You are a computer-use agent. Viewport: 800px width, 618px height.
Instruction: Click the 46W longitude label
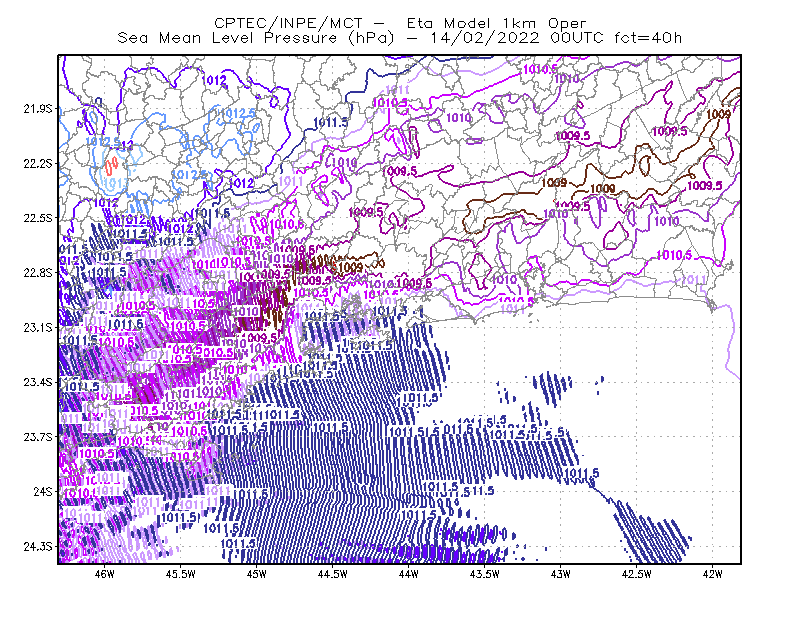click(x=105, y=574)
